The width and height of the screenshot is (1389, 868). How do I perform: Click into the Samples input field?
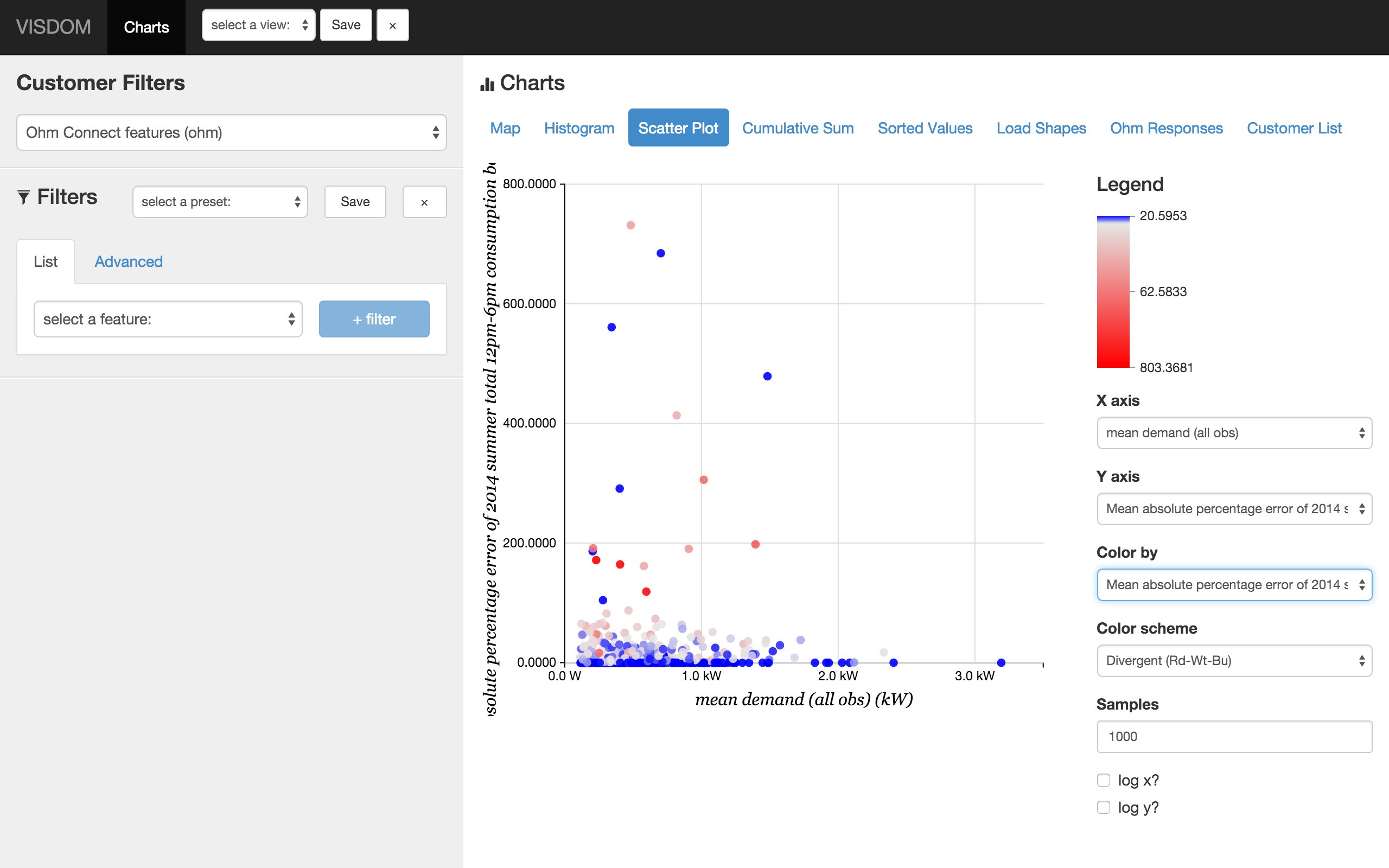[1234, 737]
